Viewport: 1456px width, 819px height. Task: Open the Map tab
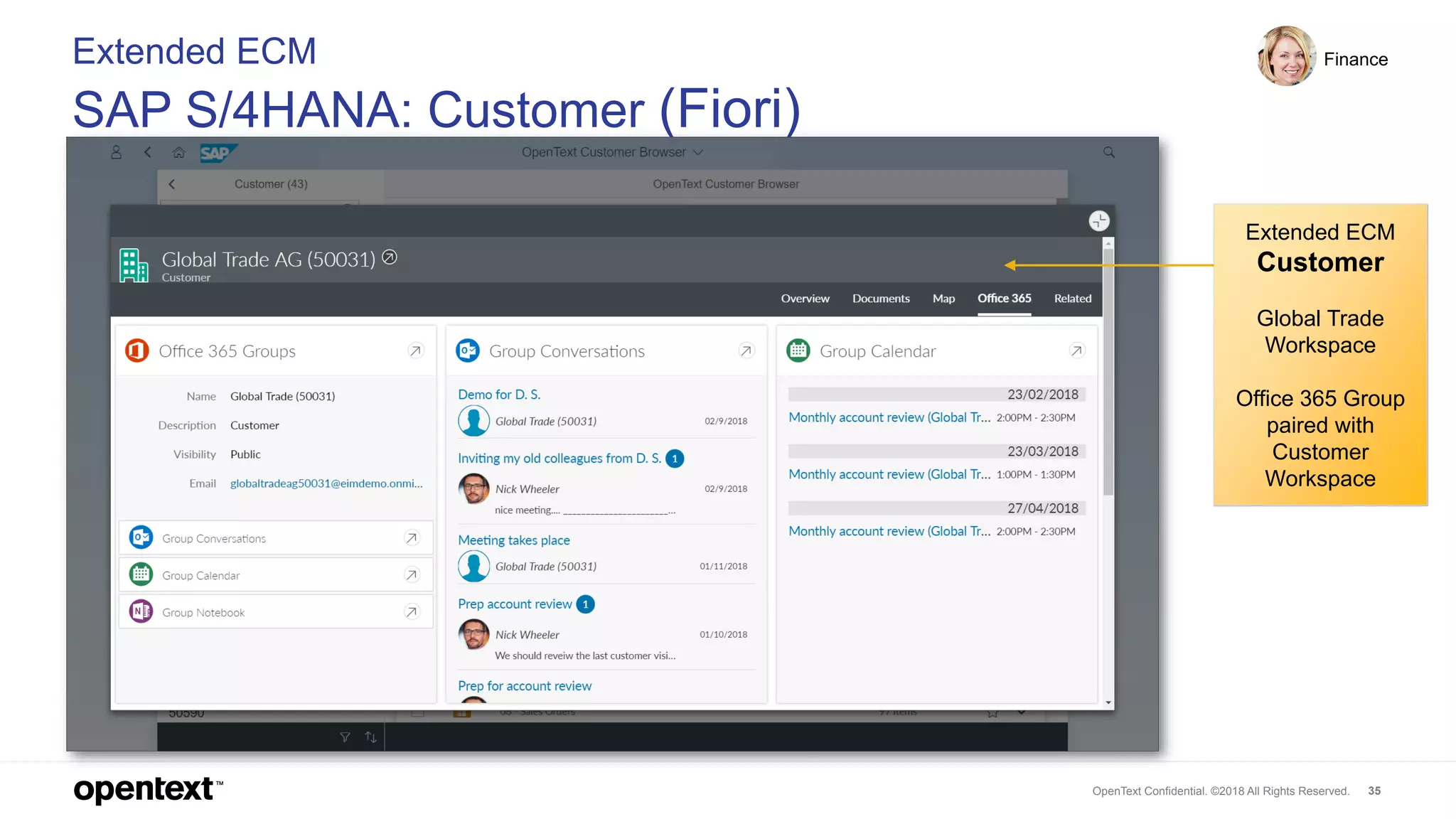click(x=943, y=299)
